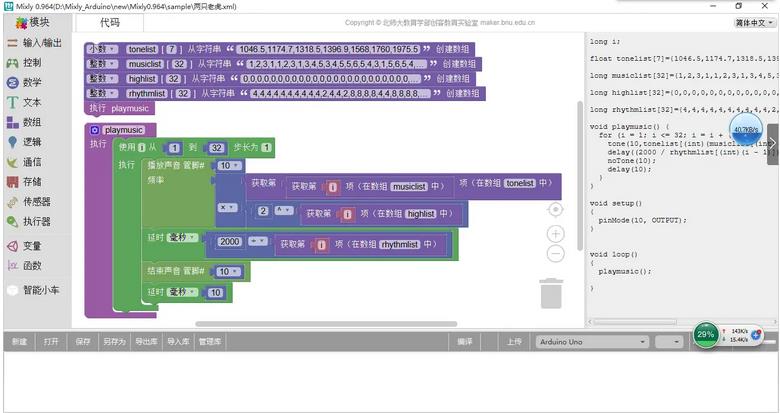Click the blue 40.7KB/s floating bubble
The image size is (780, 413).
click(746, 129)
